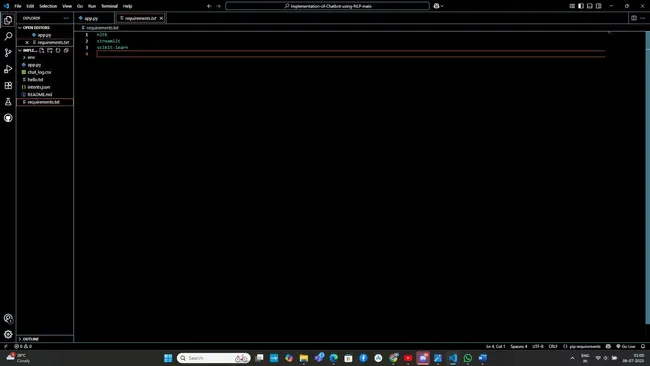Viewport: 650px width, 366px height.
Task: Change the pip requirements language mode
Action: tap(585, 346)
